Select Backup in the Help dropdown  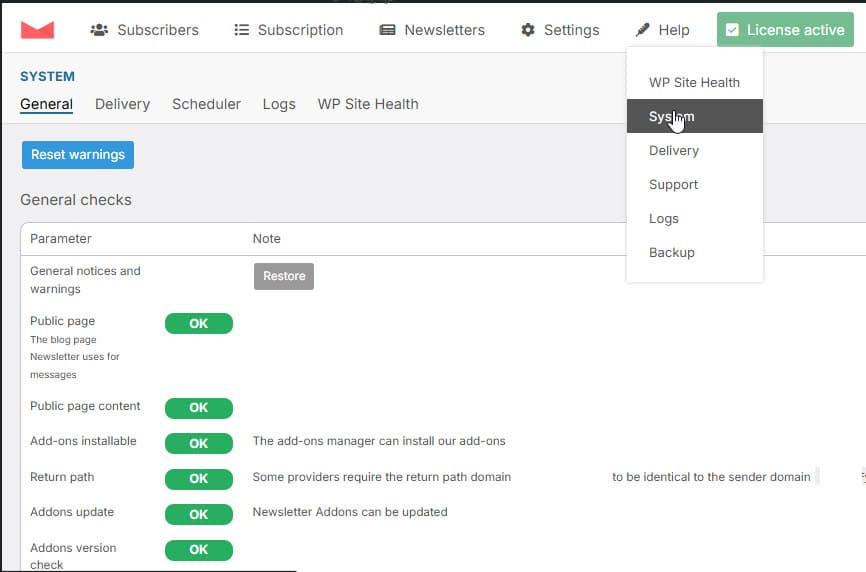671,253
